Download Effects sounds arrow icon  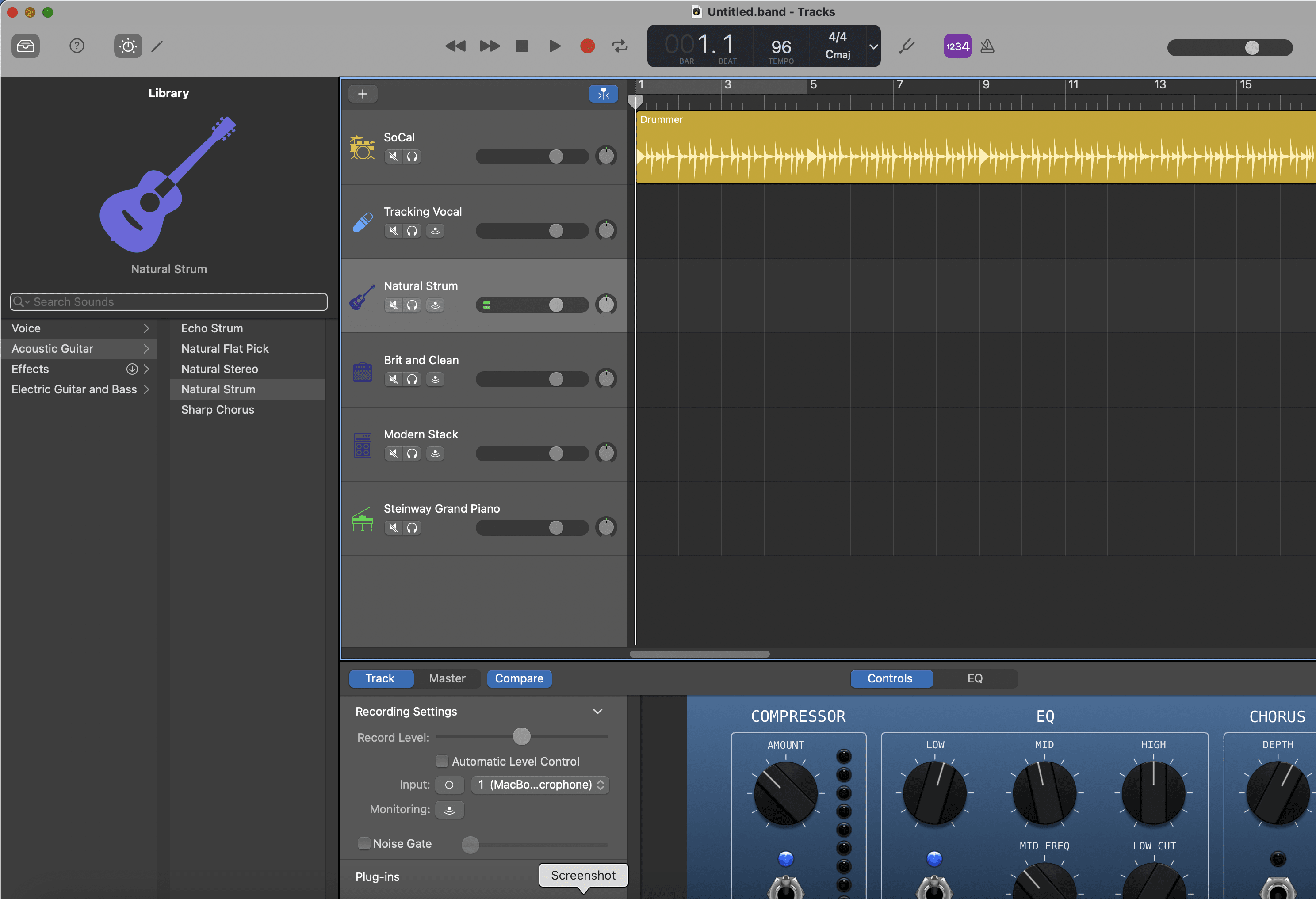coord(132,369)
